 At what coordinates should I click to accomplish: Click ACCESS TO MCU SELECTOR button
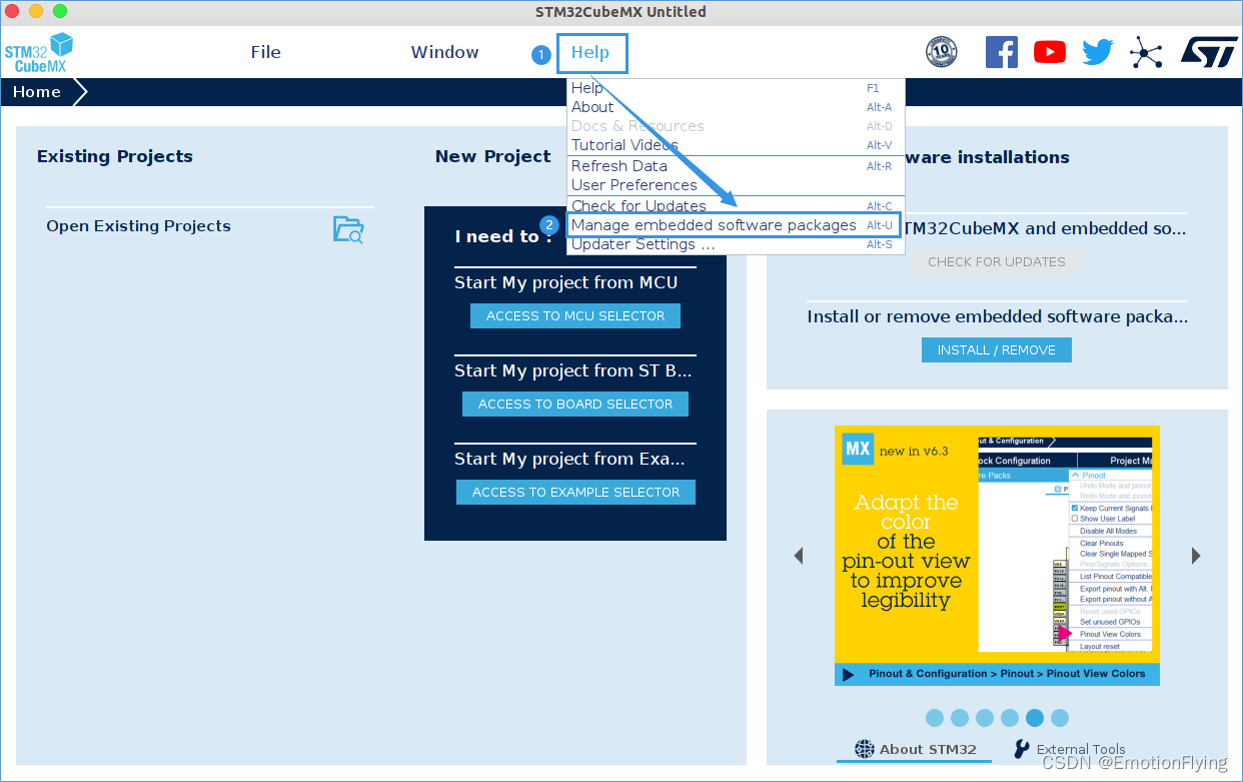[x=575, y=316]
